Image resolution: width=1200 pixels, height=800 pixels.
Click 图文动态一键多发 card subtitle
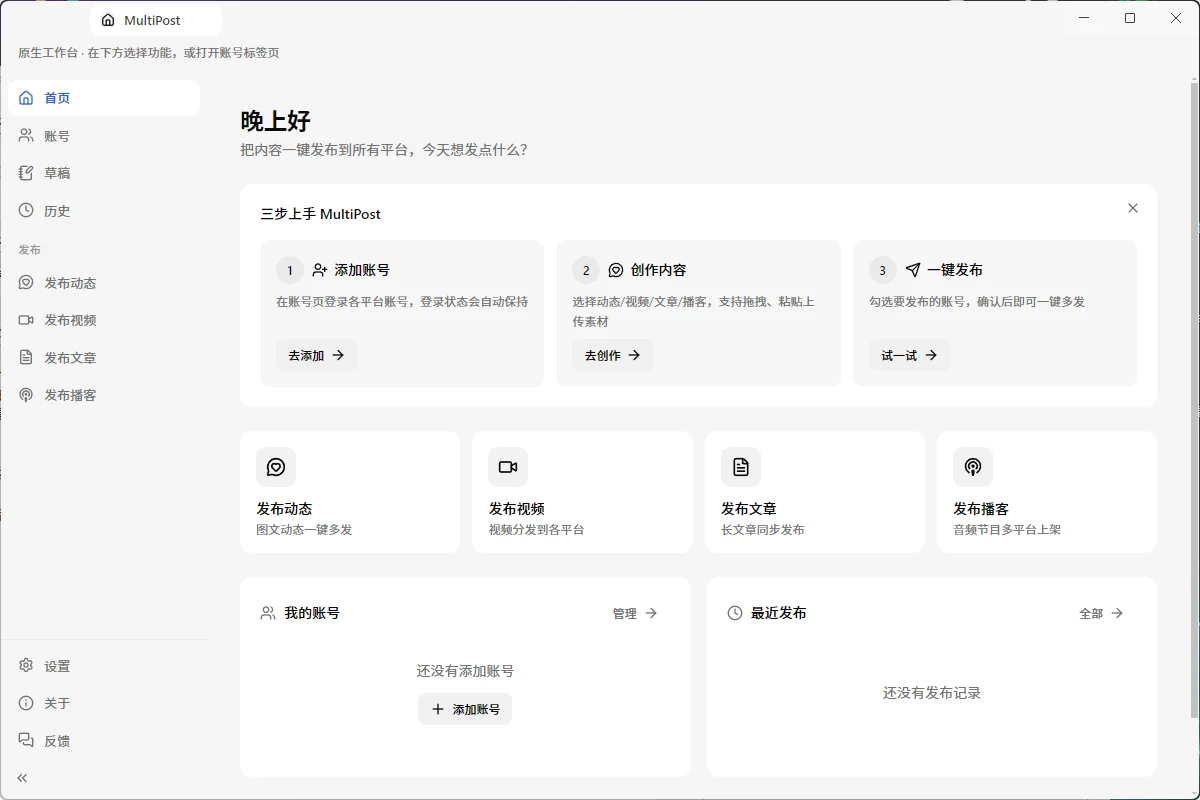coord(304,530)
